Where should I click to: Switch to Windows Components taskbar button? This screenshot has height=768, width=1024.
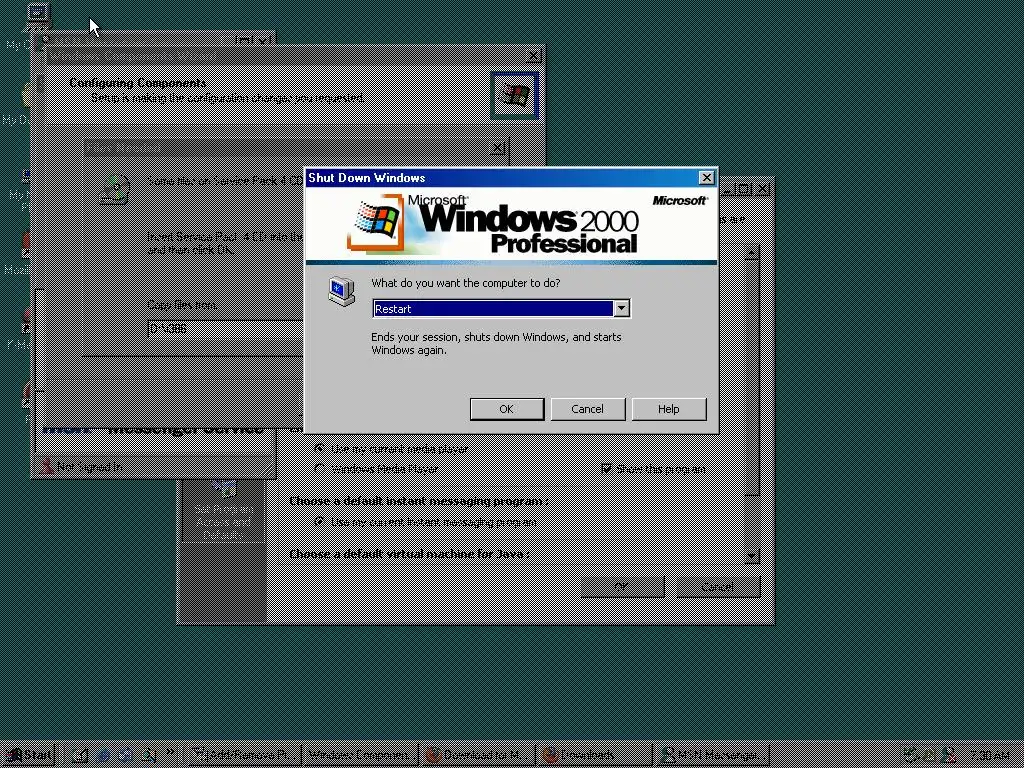(361, 755)
